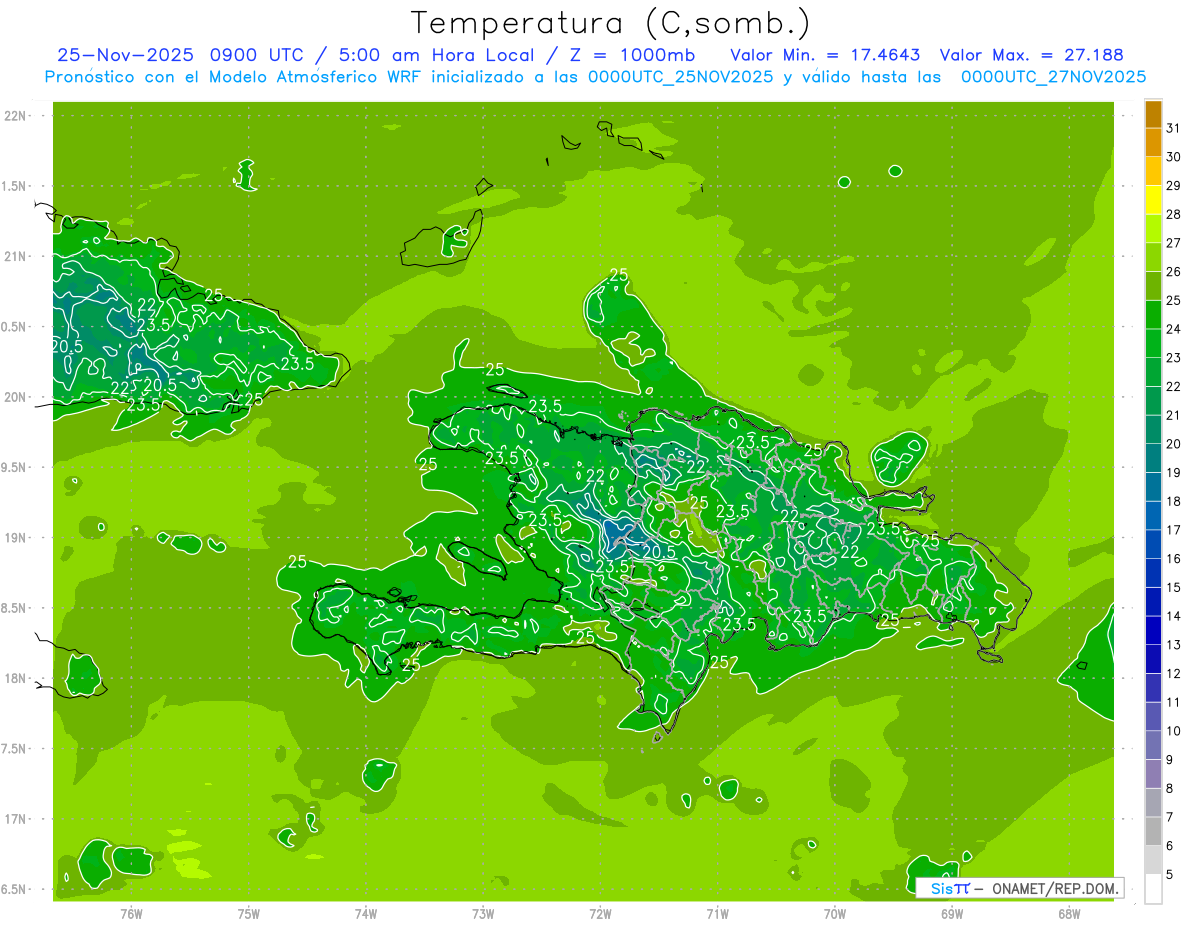Click the '18' color scale label
This screenshot has width=1200, height=927.
click(1174, 502)
